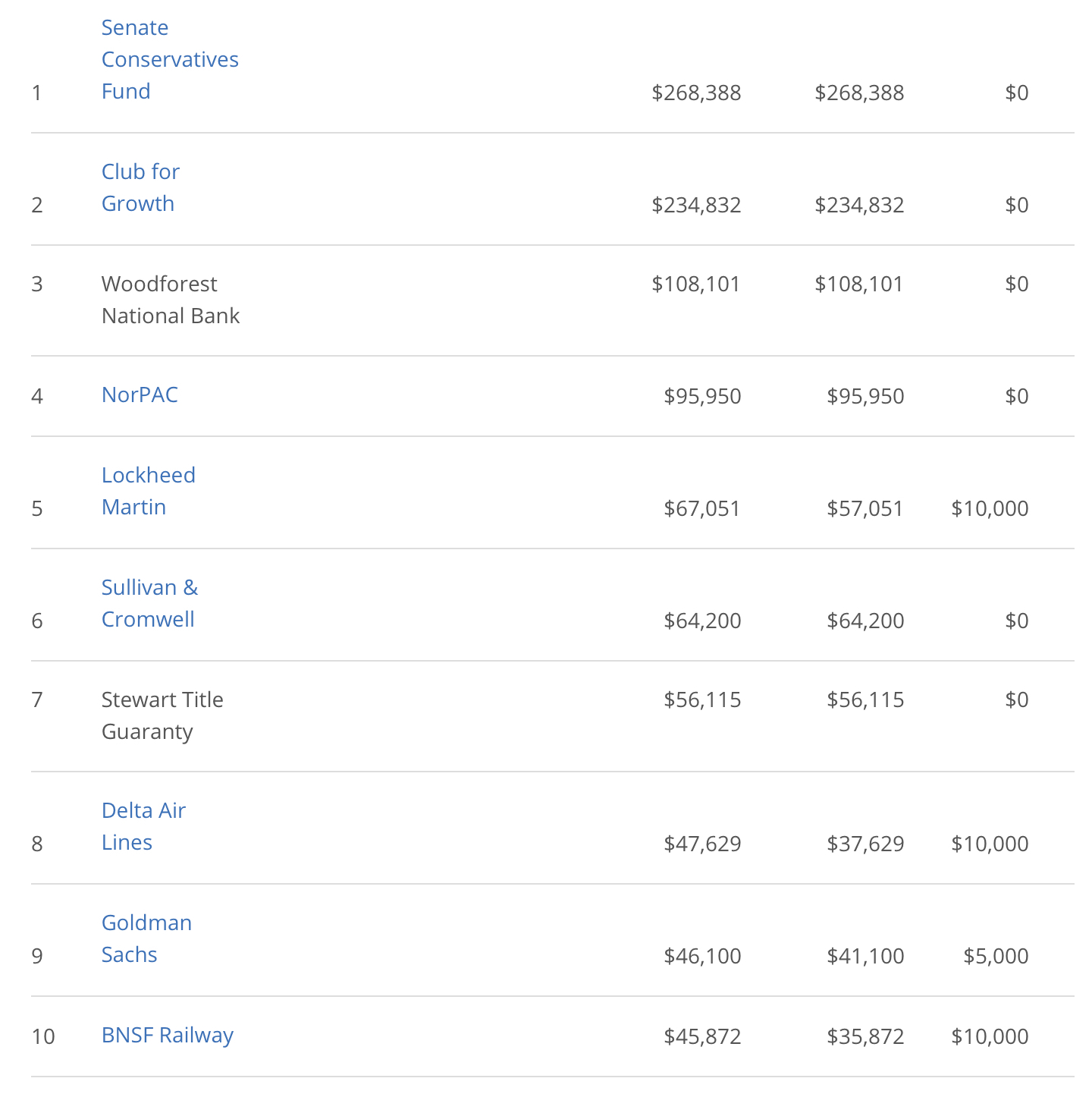Click Goldman Sachs' $5,000 amount
1092x1094 pixels.
tap(996, 956)
